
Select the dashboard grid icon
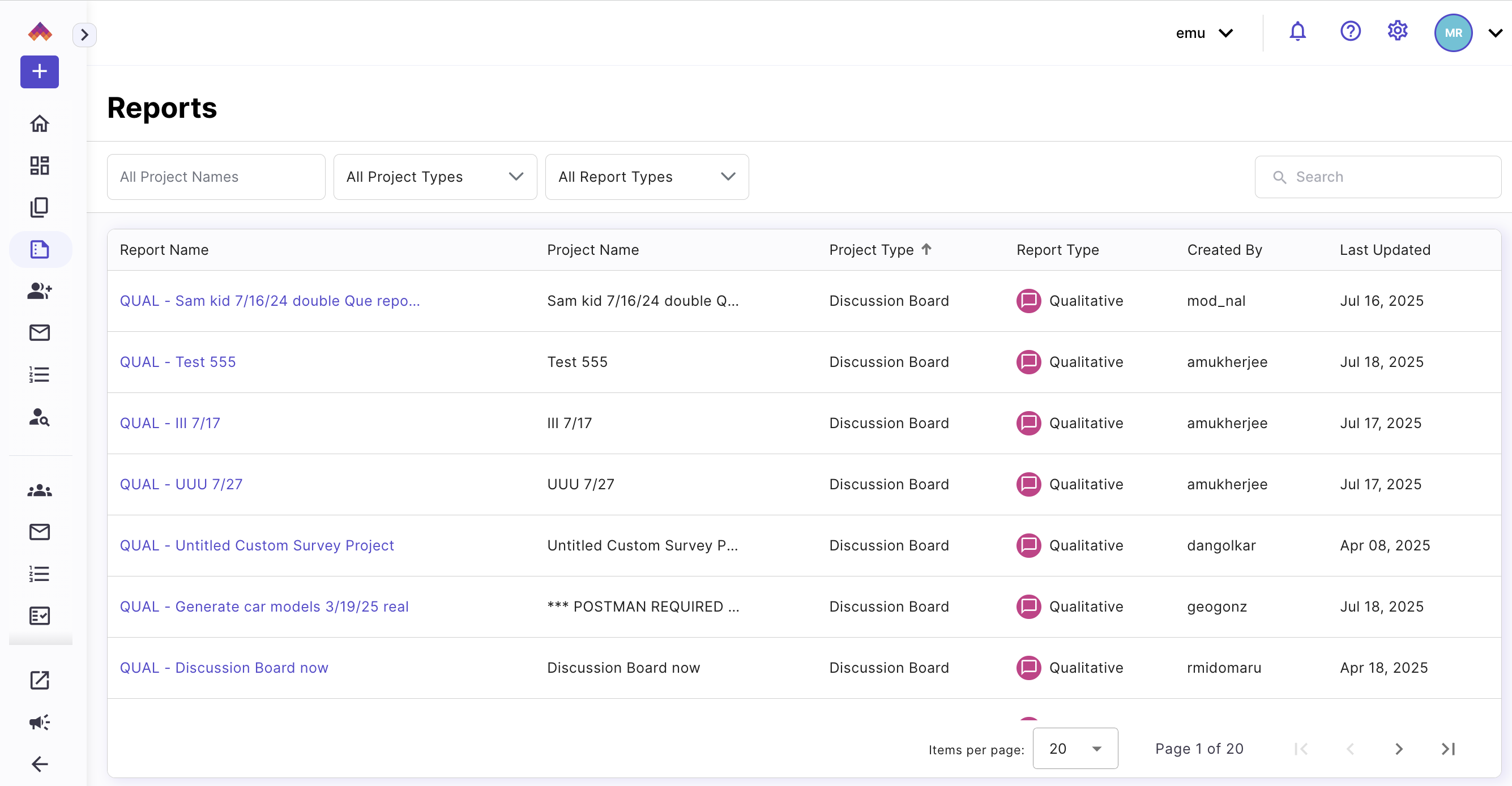pyautogui.click(x=39, y=165)
